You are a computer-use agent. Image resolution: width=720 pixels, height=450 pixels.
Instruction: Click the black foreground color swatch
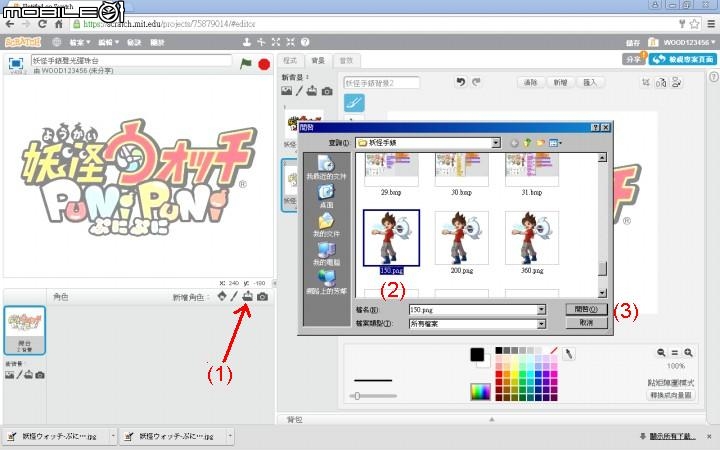click(x=477, y=354)
